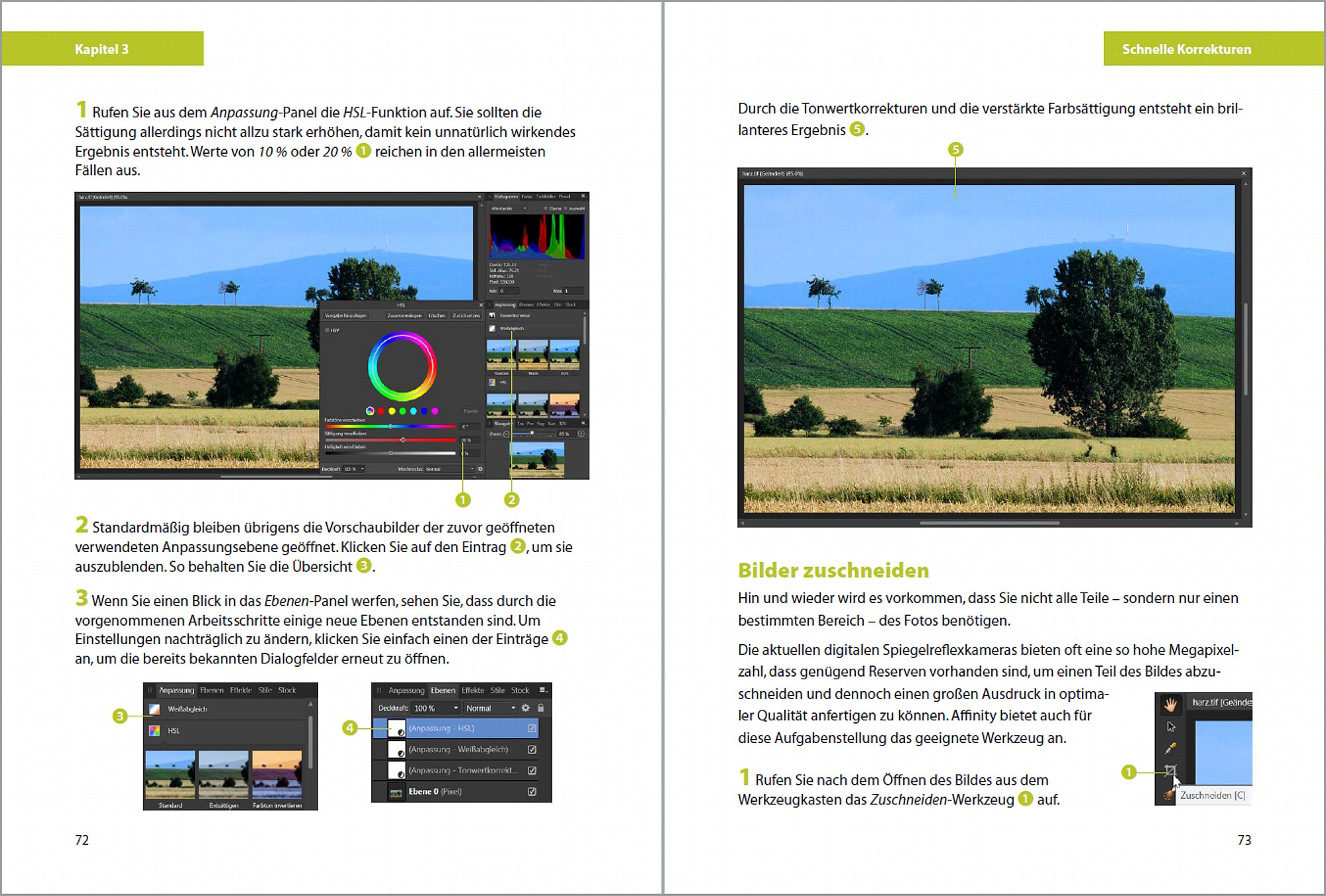Click the lock icon in Ebenen panel
The width and height of the screenshot is (1326, 896).
tap(540, 708)
